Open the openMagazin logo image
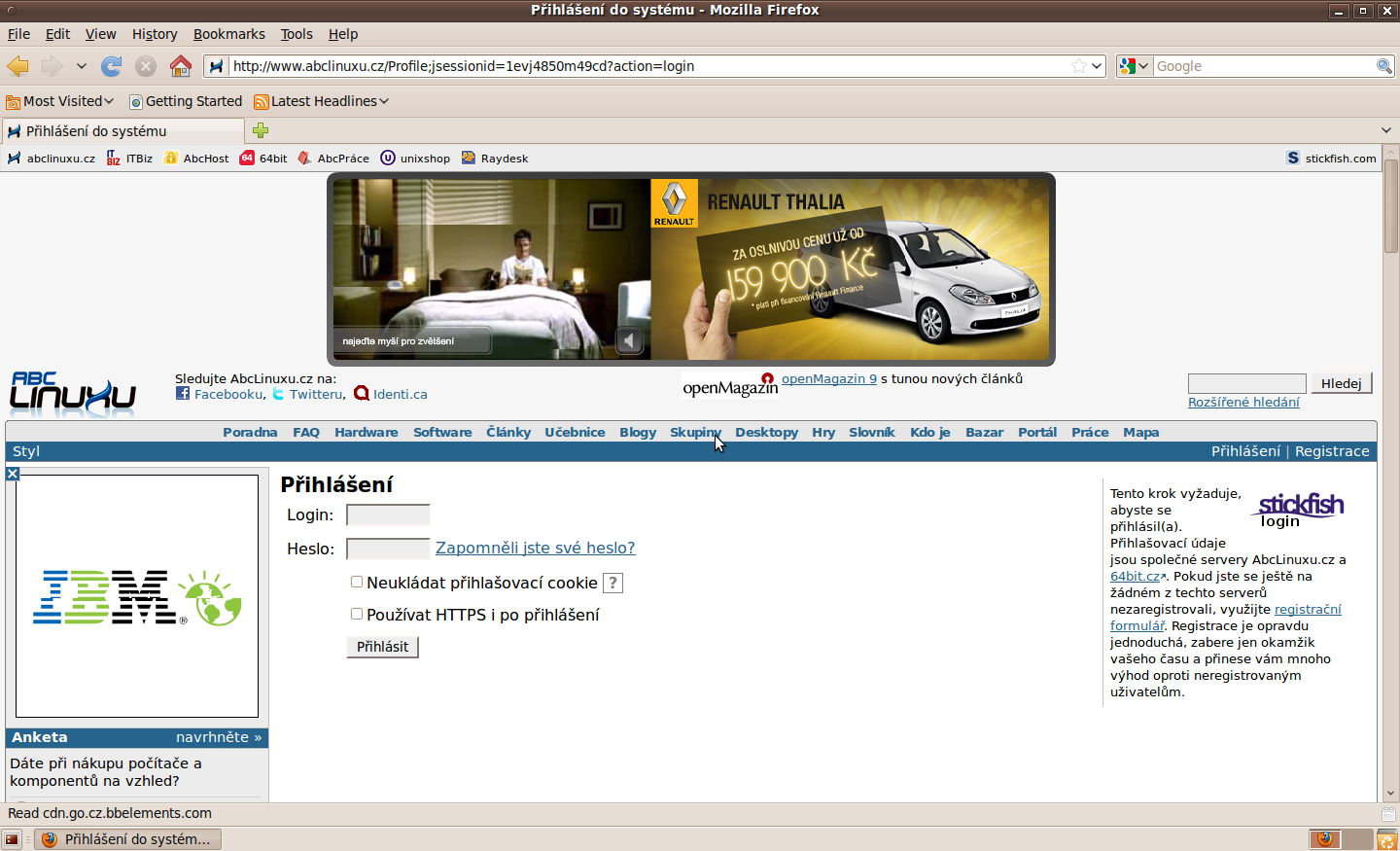The width and height of the screenshot is (1400, 851). [729, 386]
